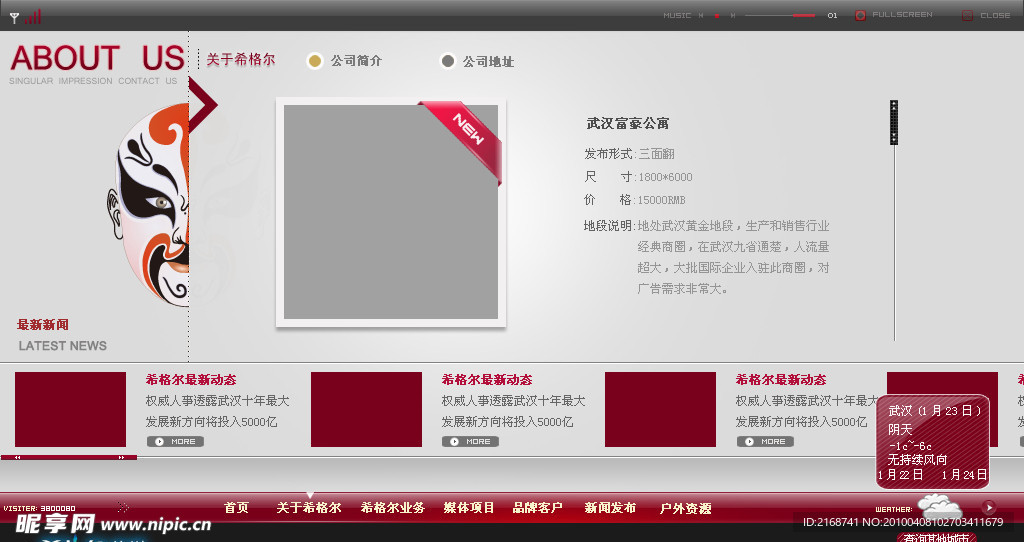The image size is (1024, 542).
Task: Open first 希格尔最新动态 news headline
Action: pos(191,379)
